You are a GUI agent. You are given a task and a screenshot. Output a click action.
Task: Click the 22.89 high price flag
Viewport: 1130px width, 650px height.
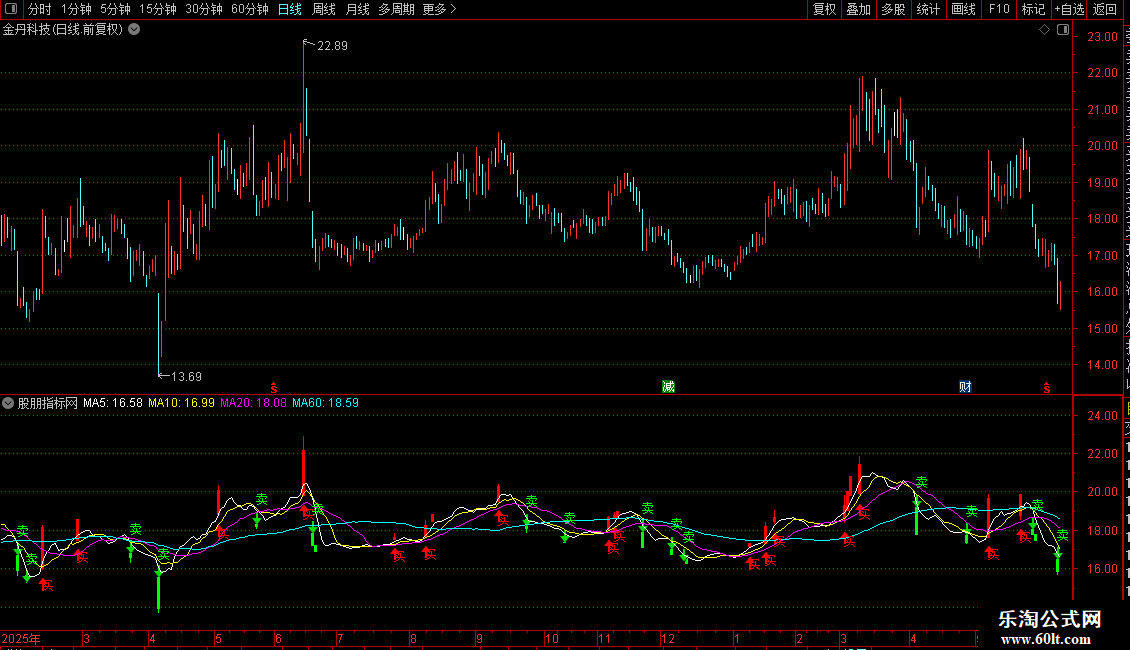point(326,45)
